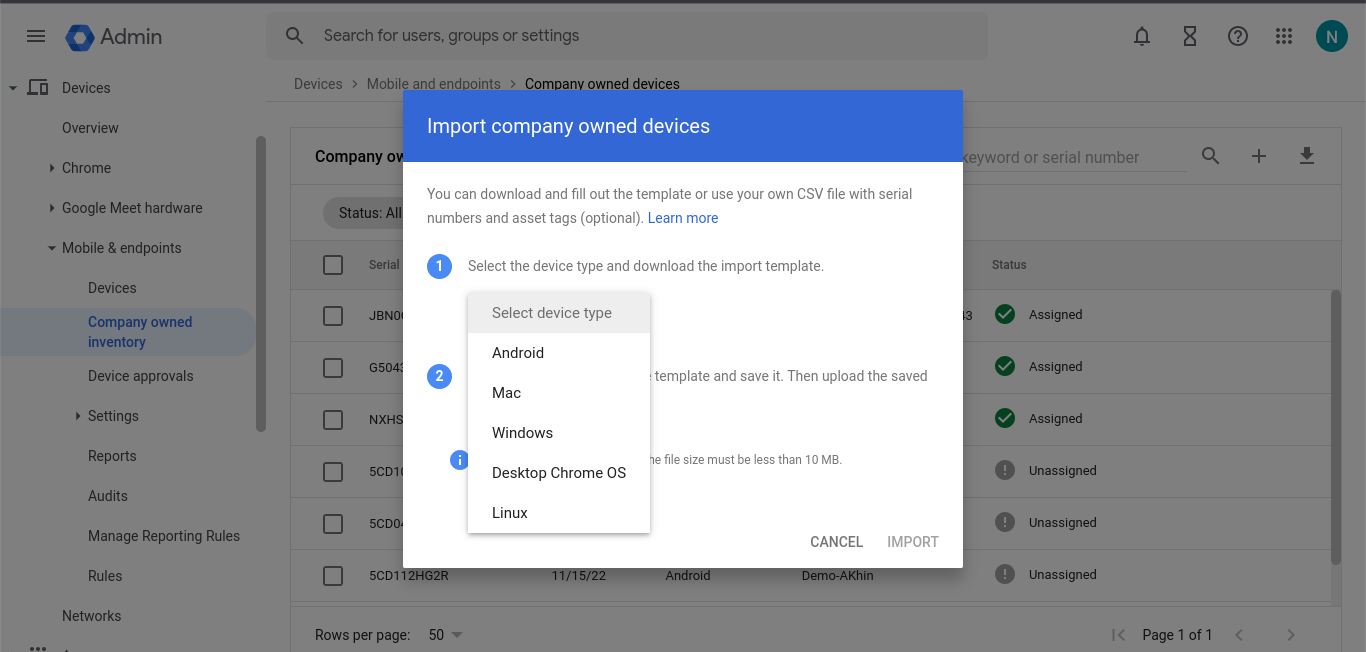The height and width of the screenshot is (652, 1366).
Task: Choose Mac from the device type list
Action: click(x=559, y=393)
